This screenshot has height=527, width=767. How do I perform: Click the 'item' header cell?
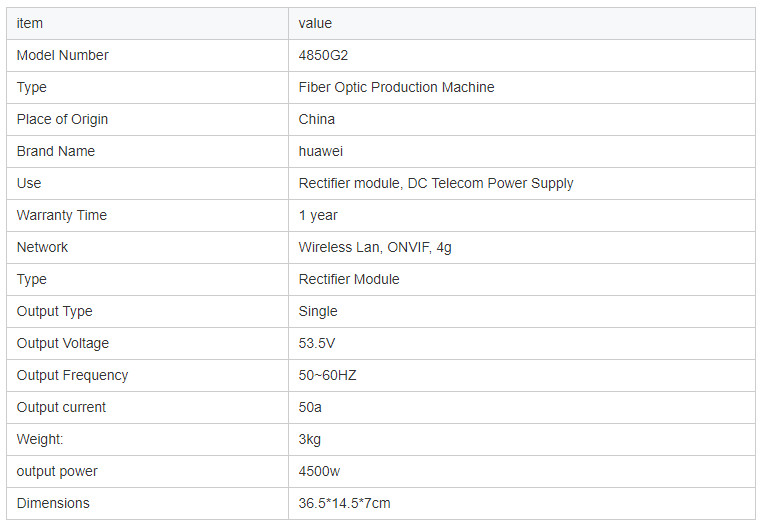pos(30,23)
